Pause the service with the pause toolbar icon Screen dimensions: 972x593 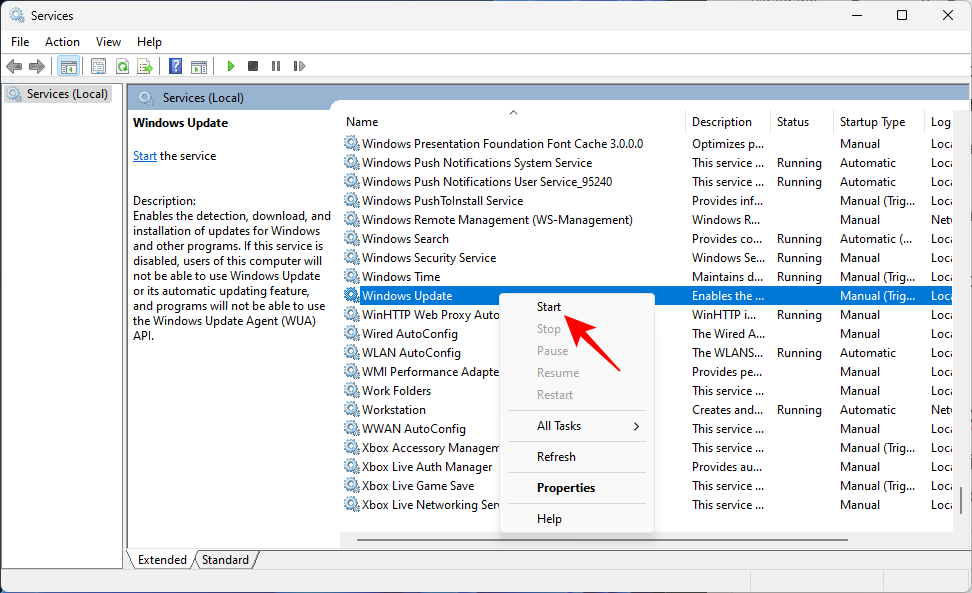tap(276, 65)
